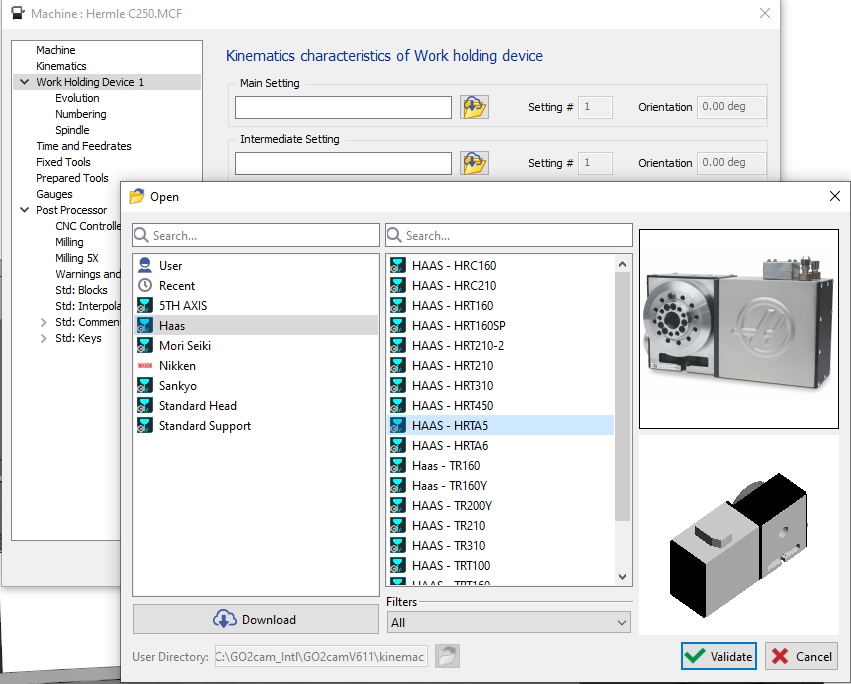Open the Filters dropdown set to All
This screenshot has width=851, height=684.
coord(508,623)
